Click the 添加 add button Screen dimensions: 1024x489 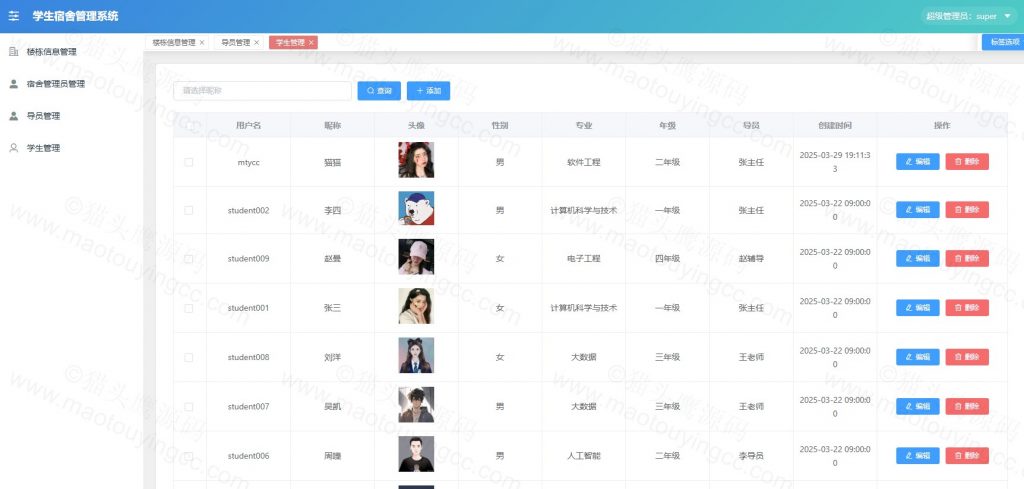(428, 91)
